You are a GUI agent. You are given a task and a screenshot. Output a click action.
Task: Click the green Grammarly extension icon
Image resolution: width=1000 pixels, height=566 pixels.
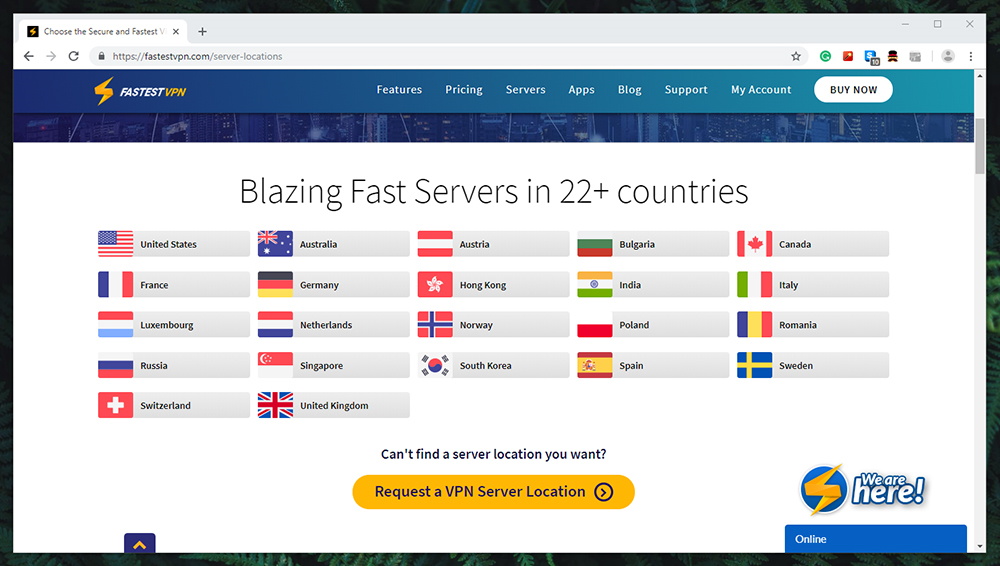click(x=825, y=56)
